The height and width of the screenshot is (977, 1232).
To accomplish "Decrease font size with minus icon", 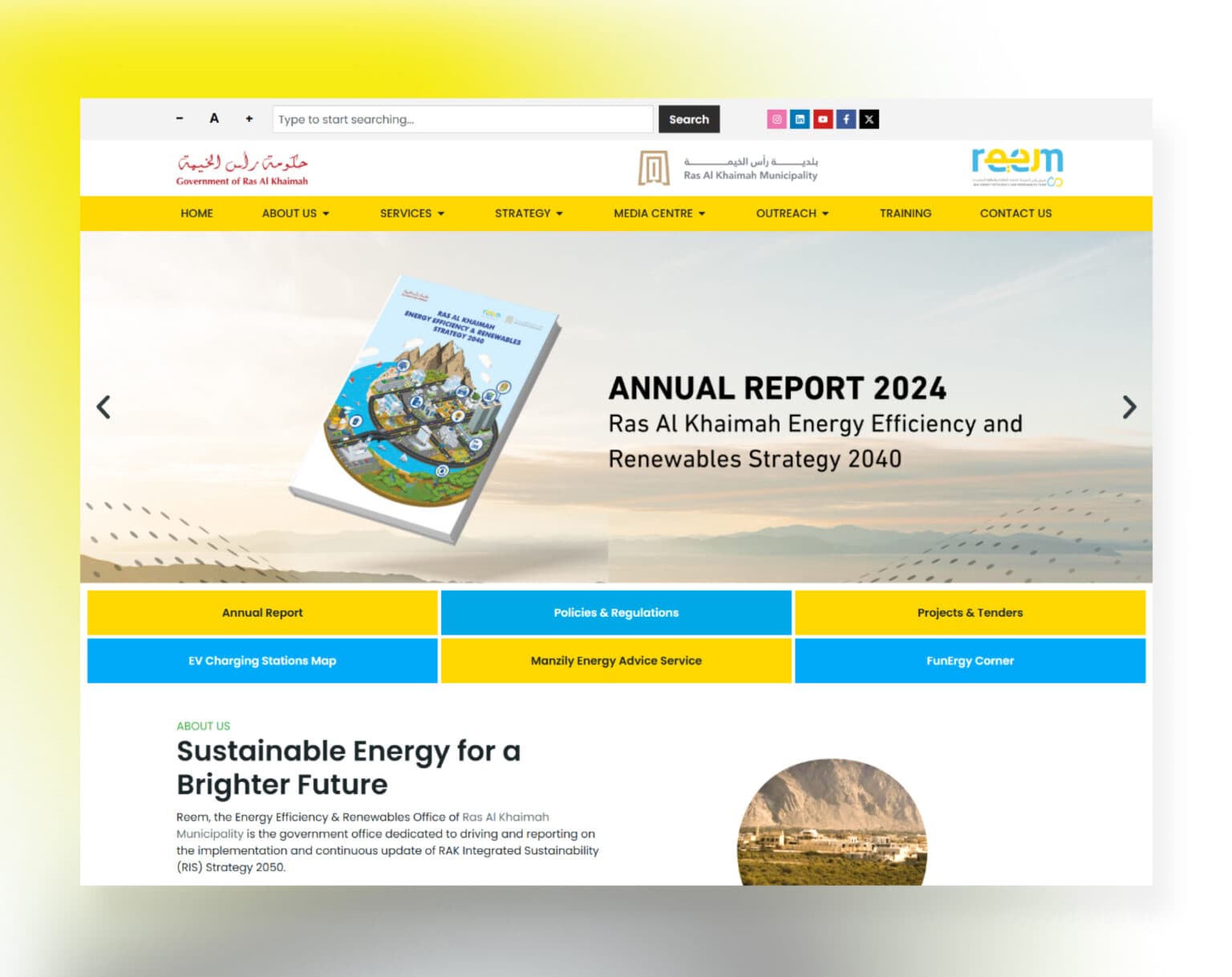I will pos(180,119).
